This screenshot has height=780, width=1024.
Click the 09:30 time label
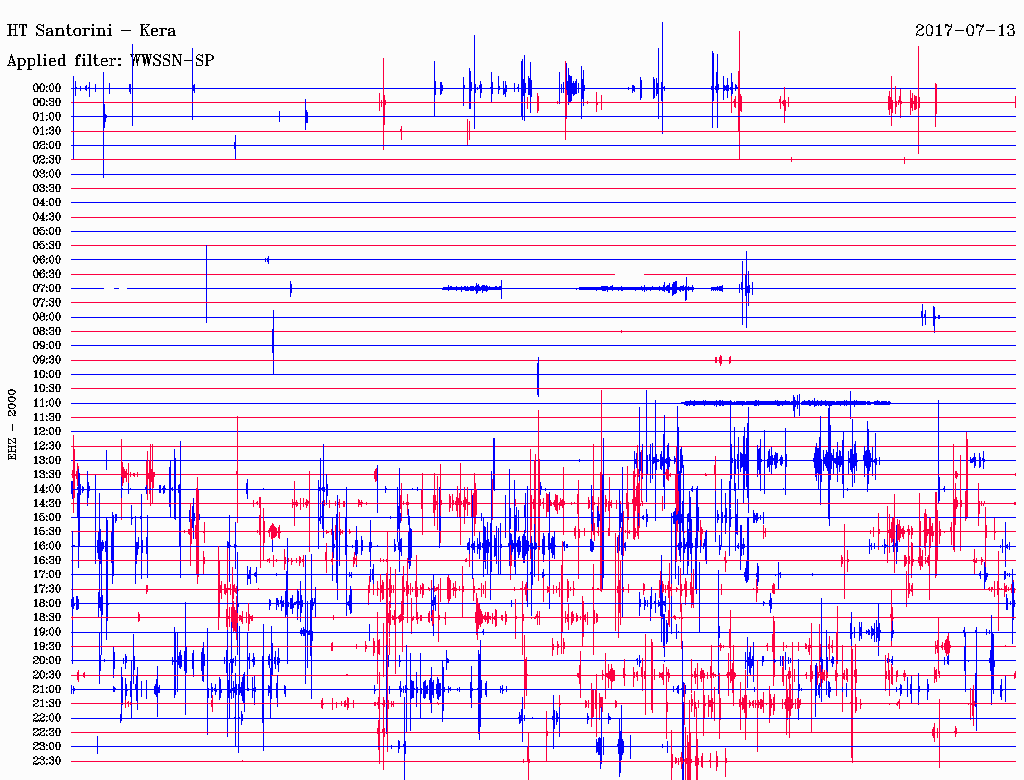[46, 360]
